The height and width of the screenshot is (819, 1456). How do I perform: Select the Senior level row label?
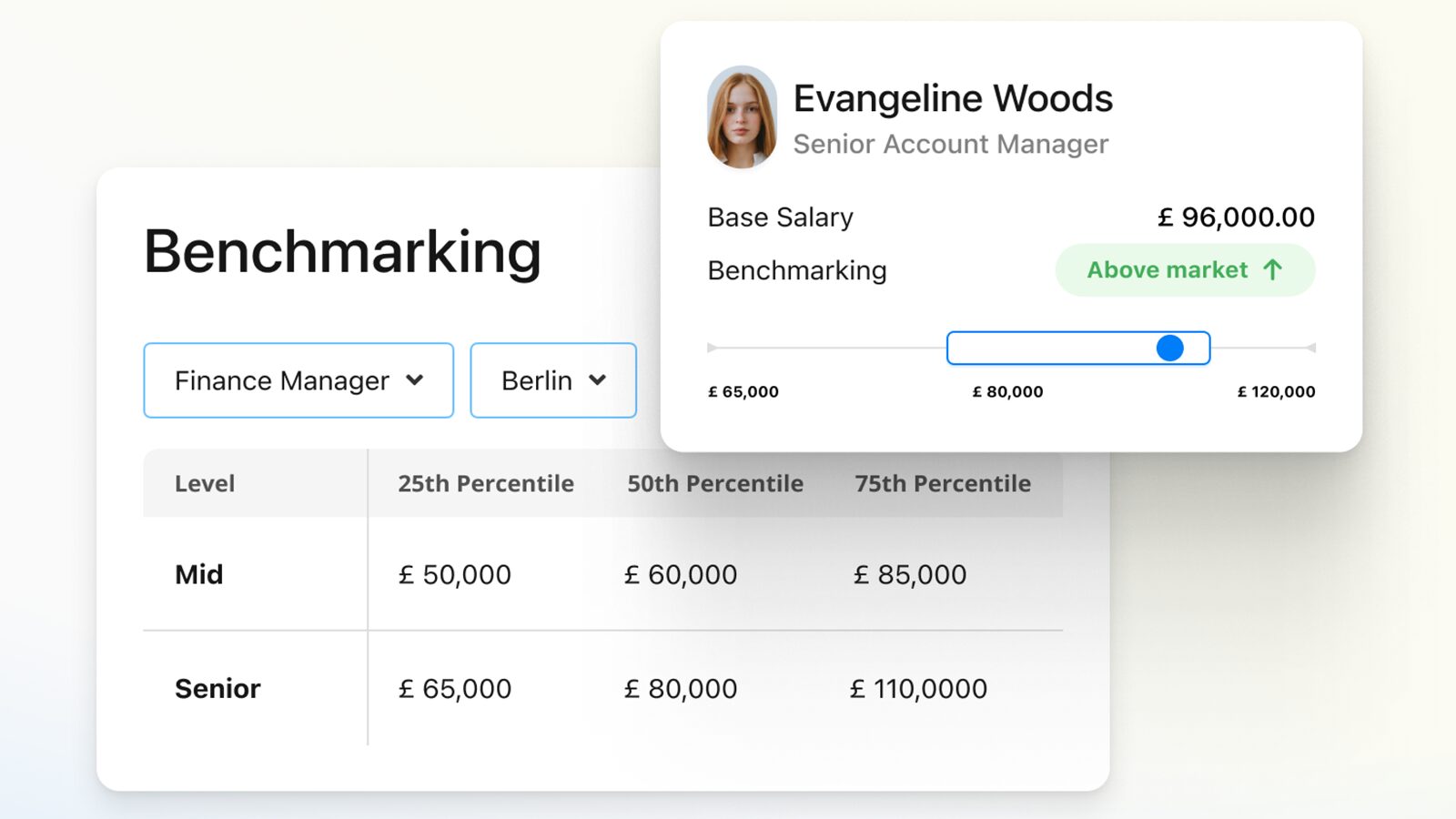(217, 689)
